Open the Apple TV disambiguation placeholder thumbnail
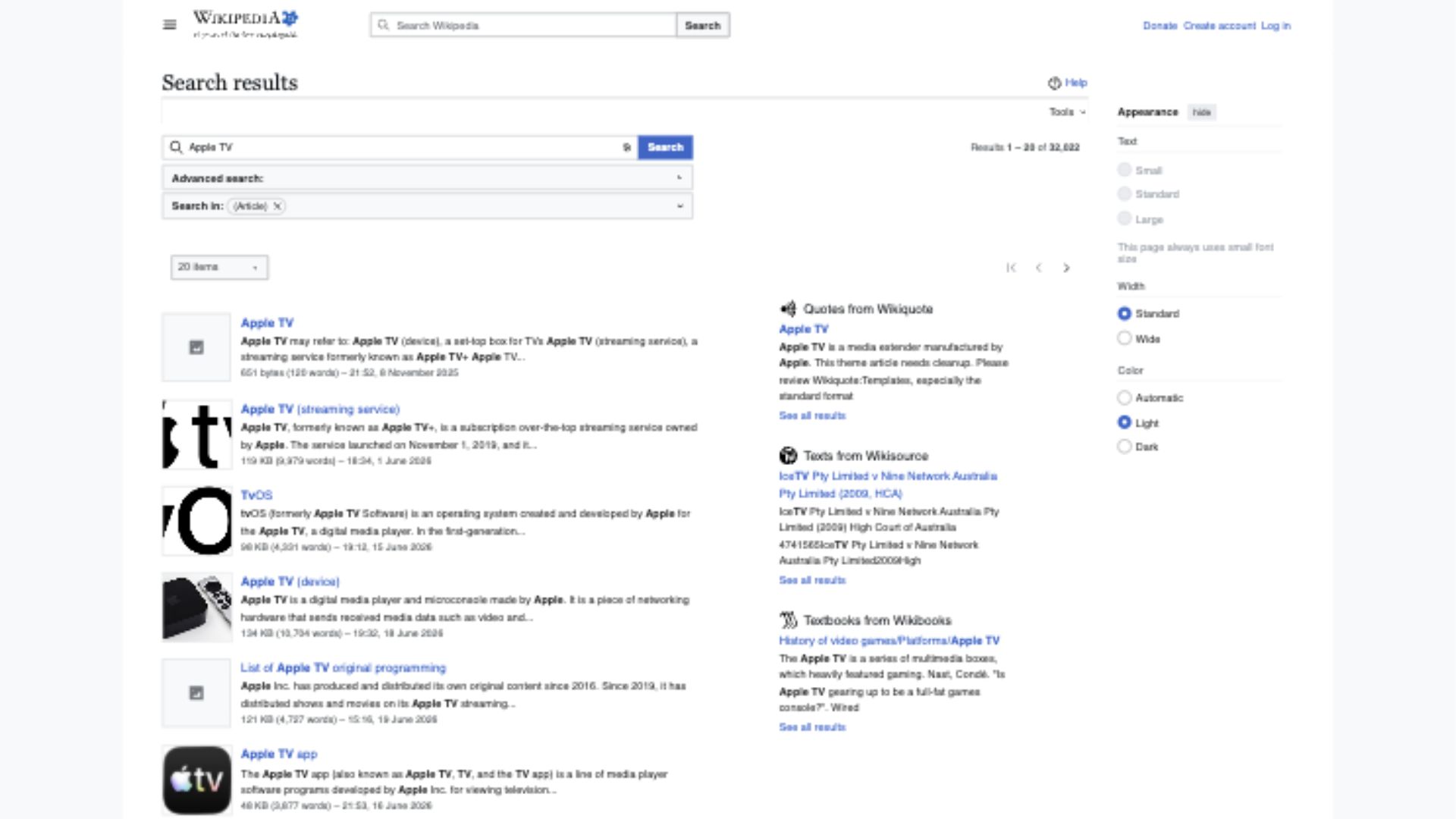1456x819 pixels. (196, 347)
